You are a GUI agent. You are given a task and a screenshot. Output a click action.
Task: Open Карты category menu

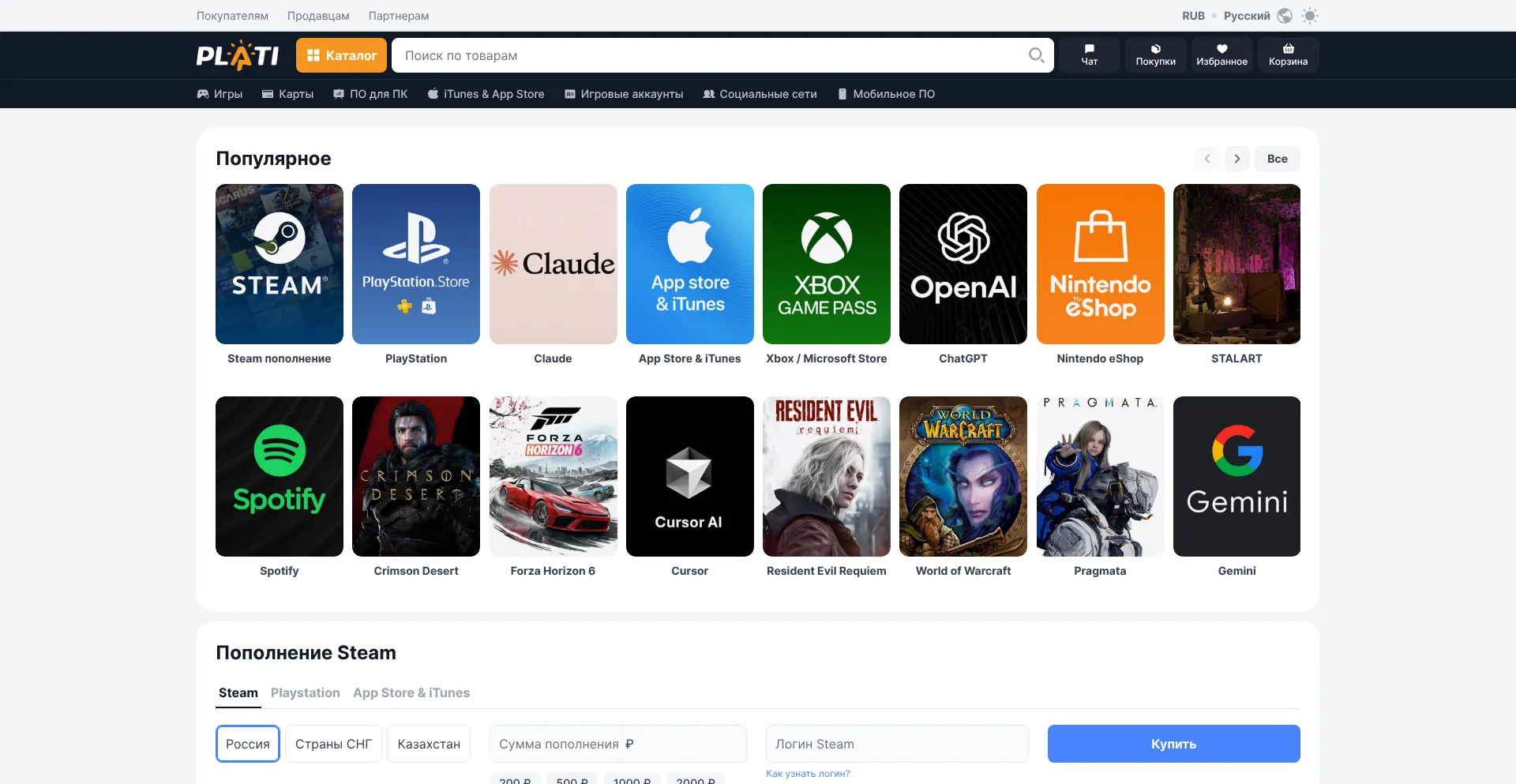287,94
